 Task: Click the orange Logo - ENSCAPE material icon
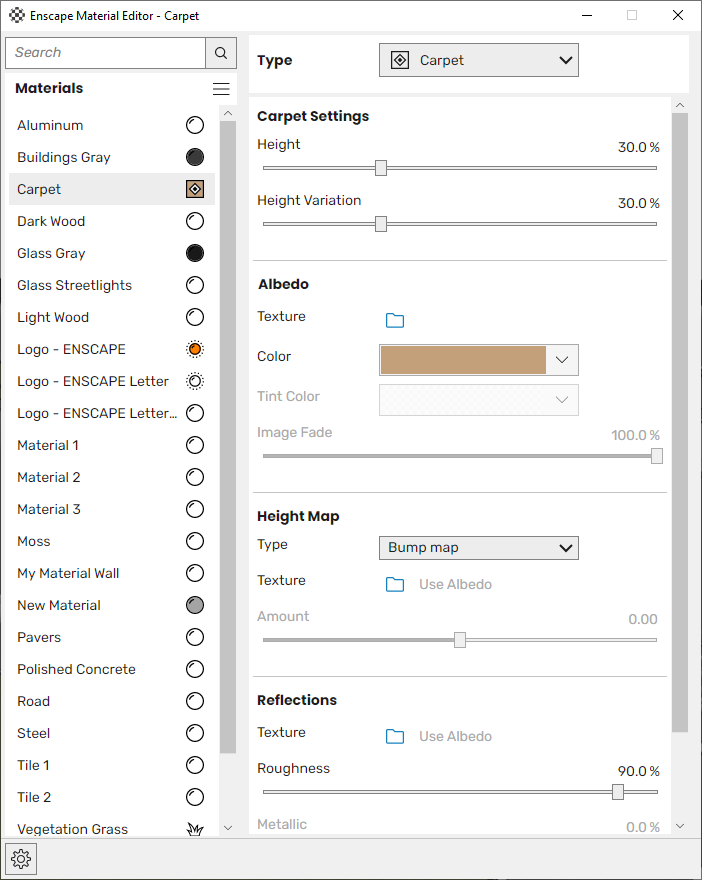195,349
